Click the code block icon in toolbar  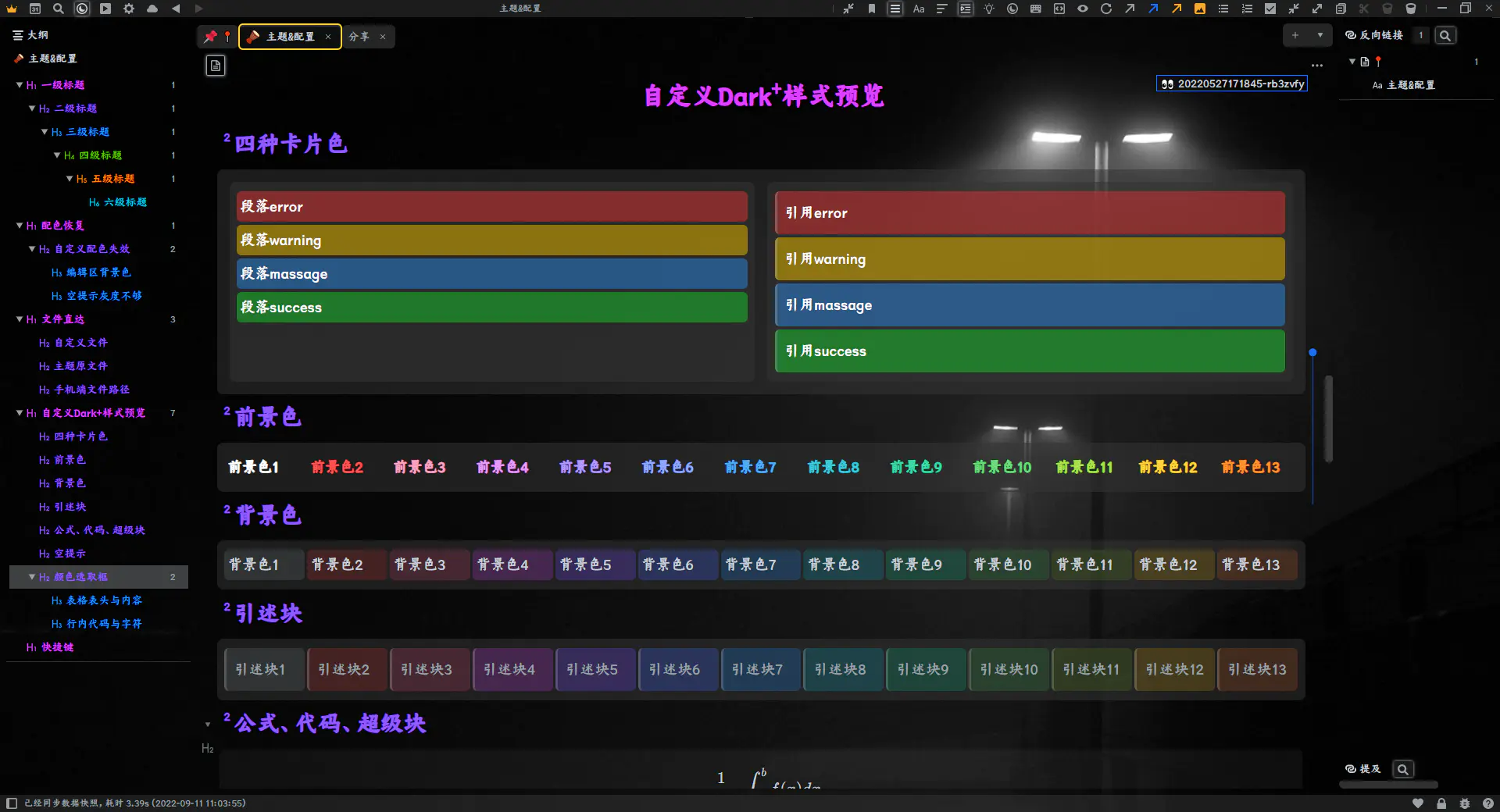pos(1059,9)
